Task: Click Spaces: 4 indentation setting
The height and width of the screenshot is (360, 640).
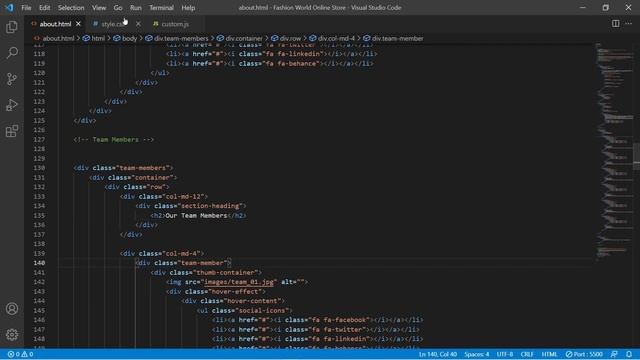Action: (476, 354)
